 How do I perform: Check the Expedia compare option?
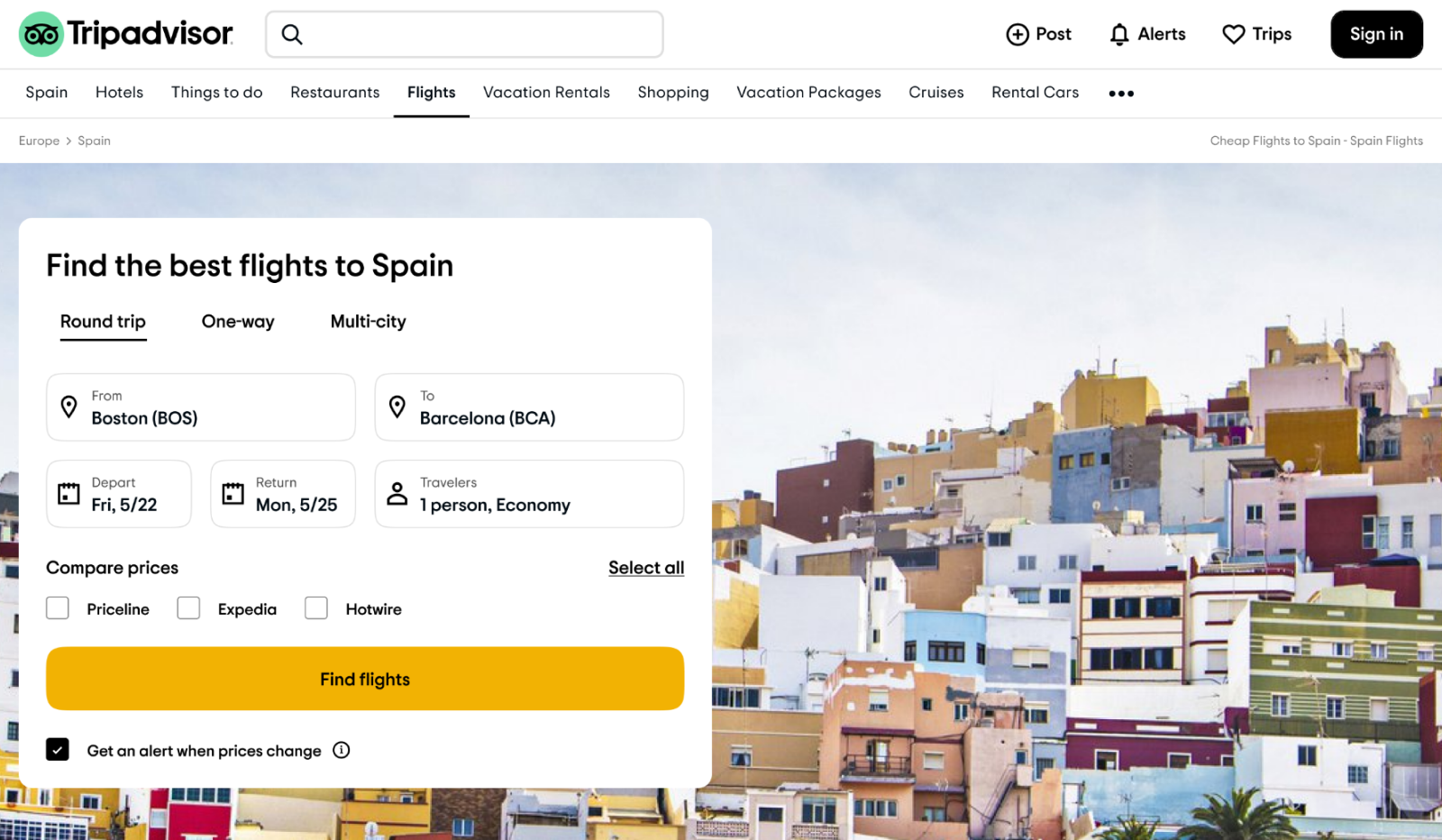(x=188, y=608)
